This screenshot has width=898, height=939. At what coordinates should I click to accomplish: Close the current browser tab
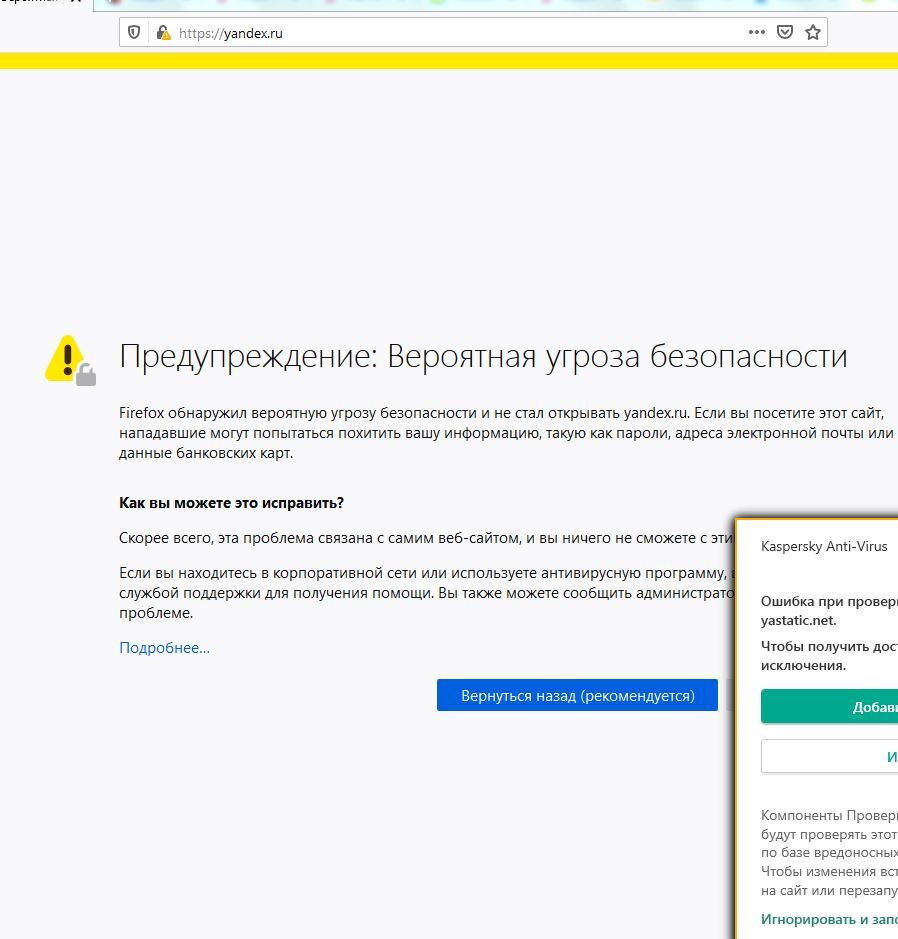pyautogui.click(x=76, y=2)
